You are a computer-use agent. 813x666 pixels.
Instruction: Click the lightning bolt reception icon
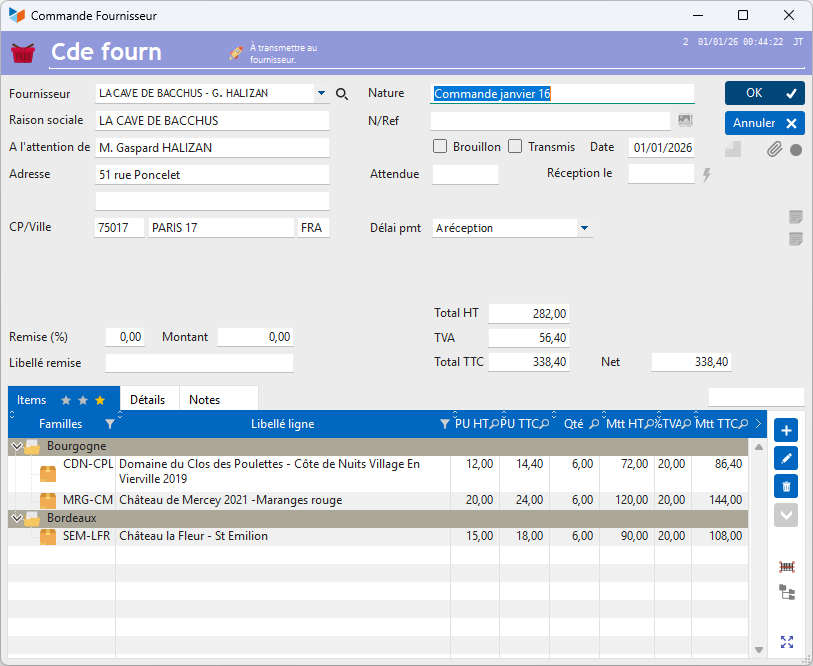[x=707, y=175]
